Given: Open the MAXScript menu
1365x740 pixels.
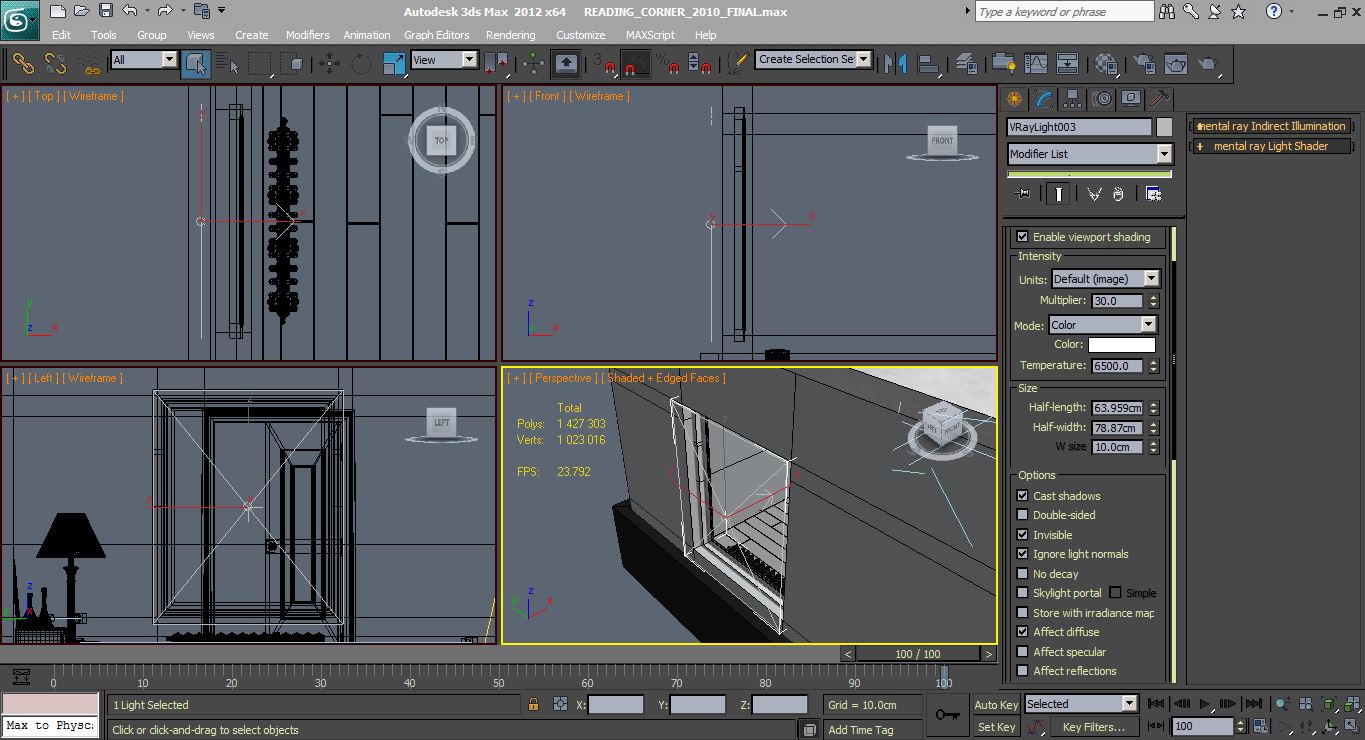Looking at the screenshot, I should [x=650, y=35].
